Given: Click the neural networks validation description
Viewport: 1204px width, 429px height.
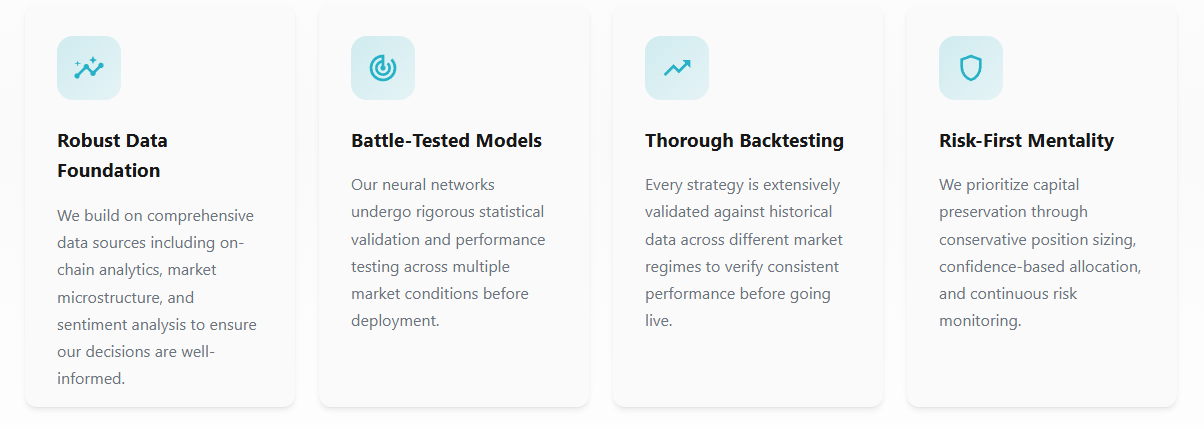Looking at the screenshot, I should tap(447, 253).
